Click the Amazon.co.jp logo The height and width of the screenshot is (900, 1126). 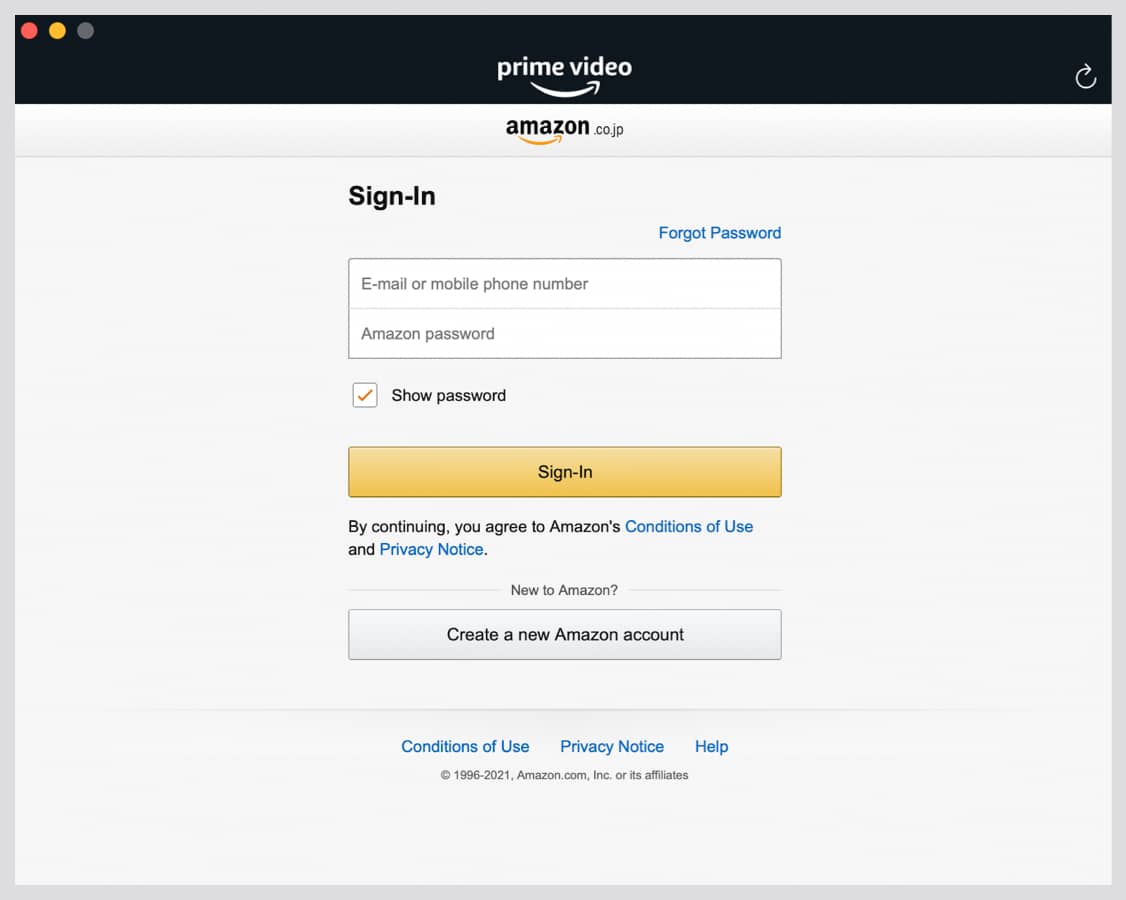point(563,129)
